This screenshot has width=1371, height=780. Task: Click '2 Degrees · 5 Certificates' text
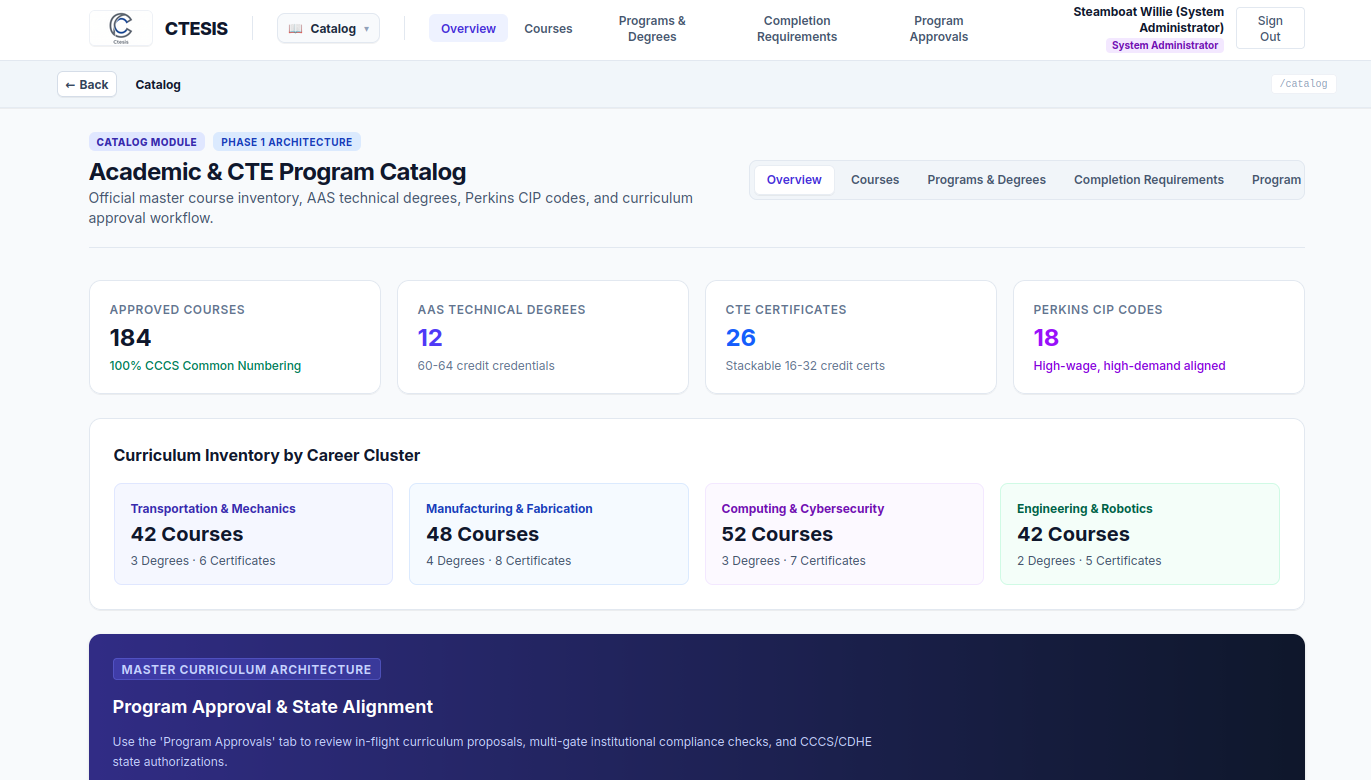1089,561
